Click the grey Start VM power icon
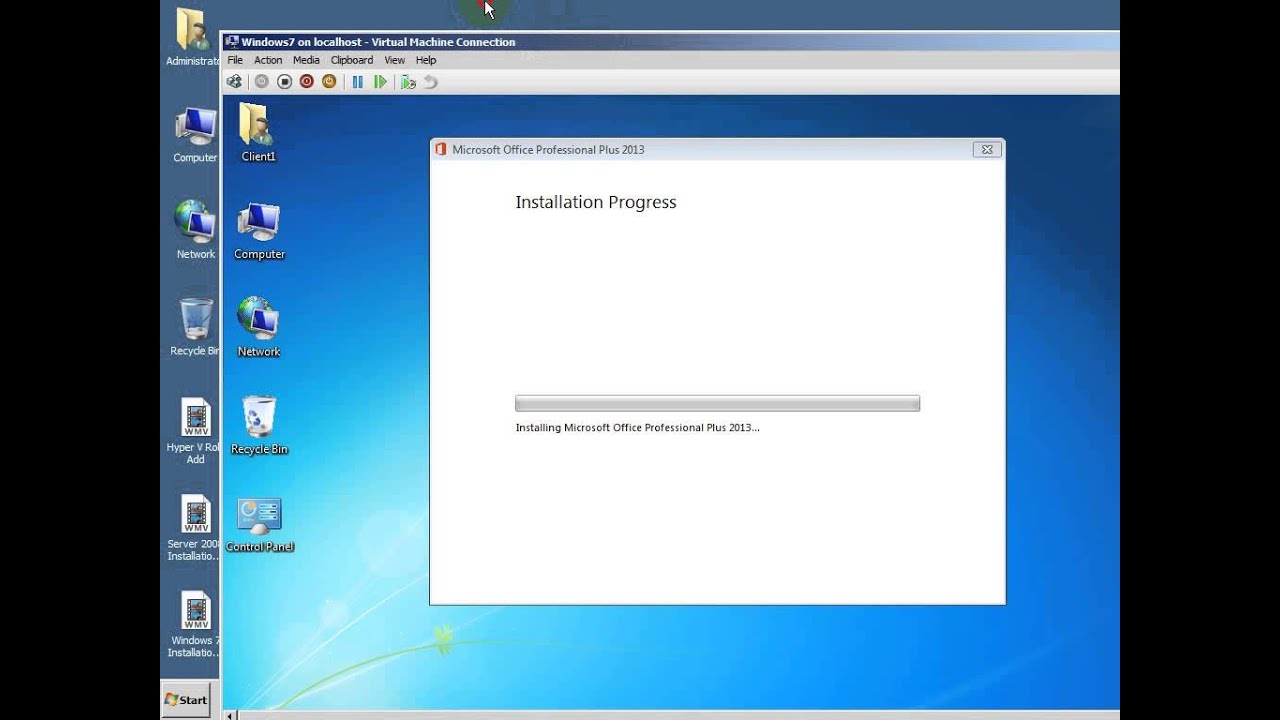 click(x=262, y=82)
